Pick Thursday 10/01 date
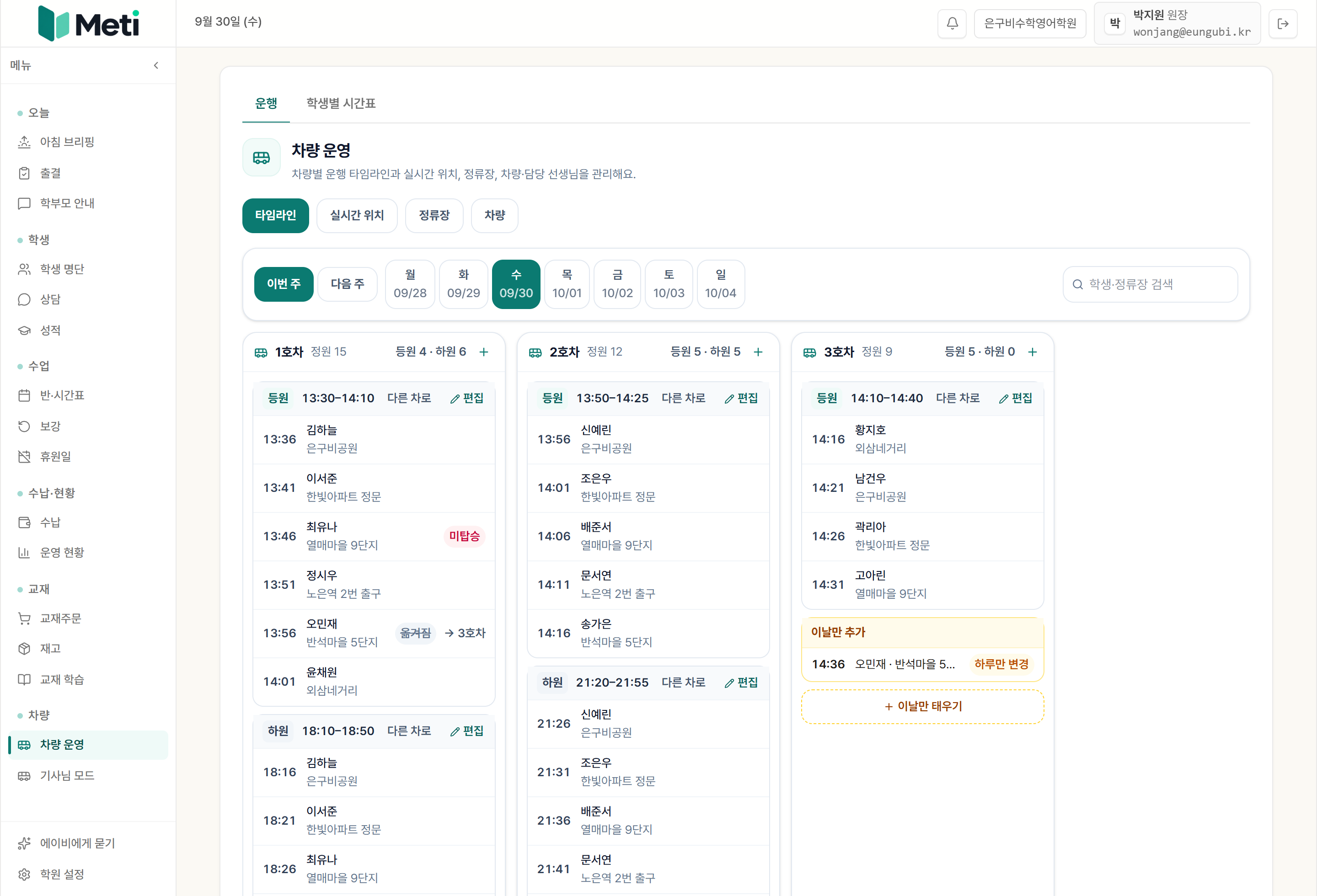Image resolution: width=1317 pixels, height=896 pixels. [x=567, y=284]
